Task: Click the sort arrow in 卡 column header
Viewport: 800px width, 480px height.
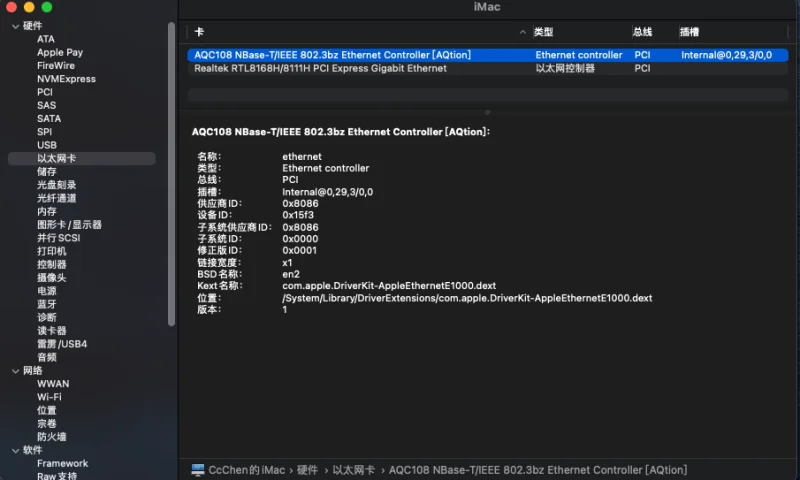Action: (523, 32)
